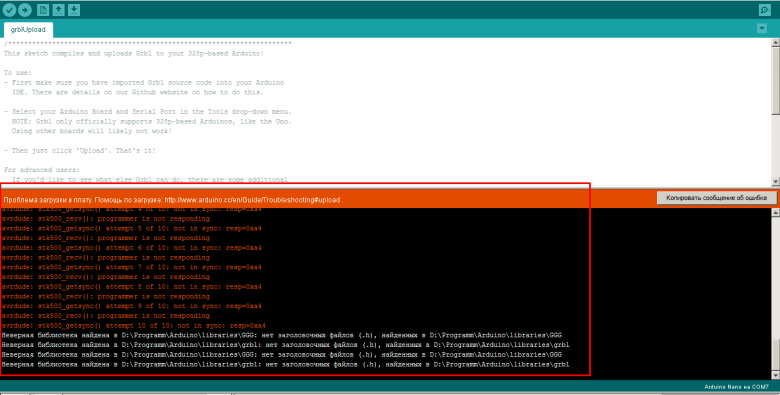Click 'Arduino Nano на COM7' status text
Viewport: 780px width, 395px height.
736,387
